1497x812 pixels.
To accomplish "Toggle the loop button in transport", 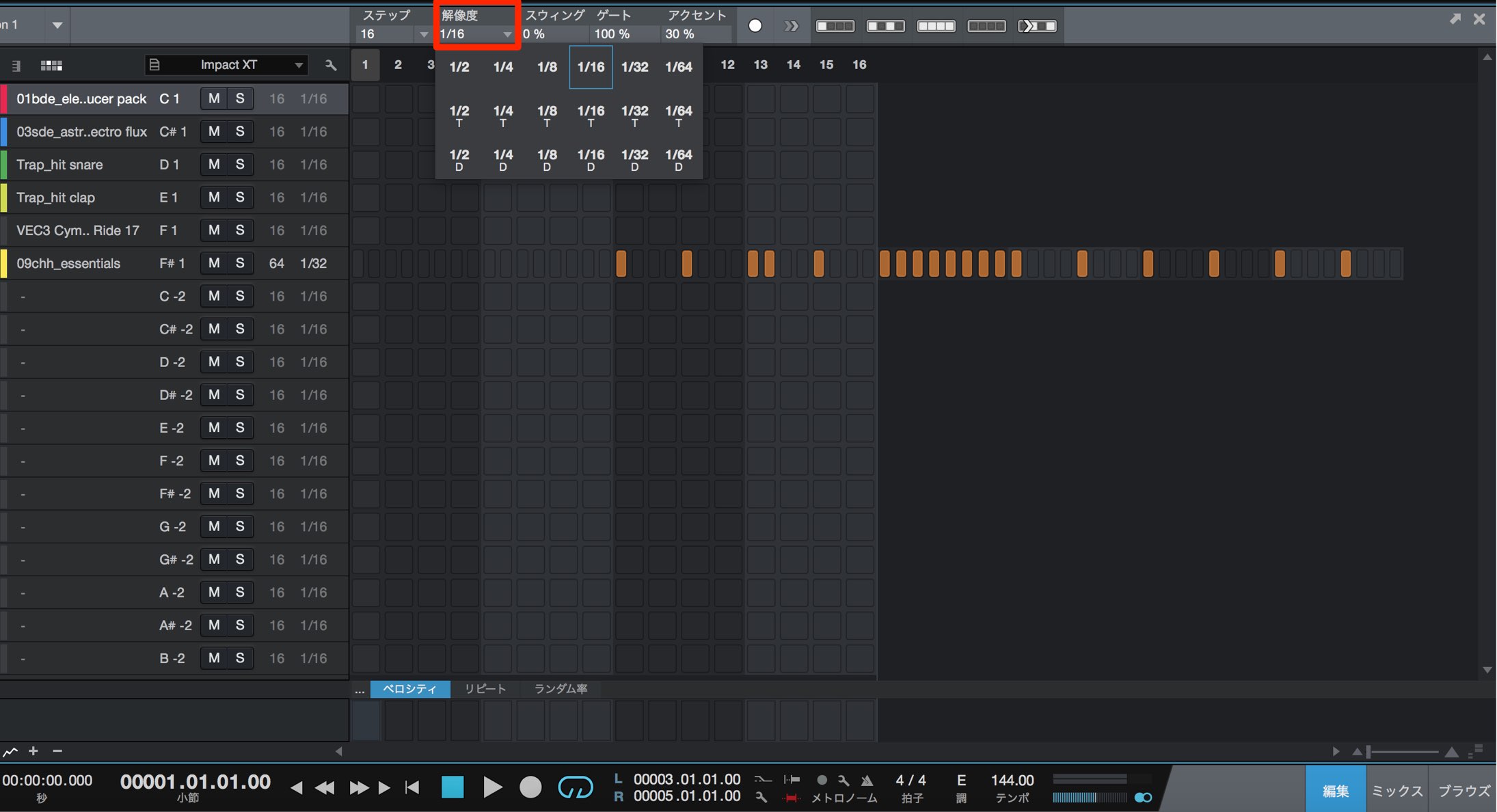I will click(x=575, y=787).
